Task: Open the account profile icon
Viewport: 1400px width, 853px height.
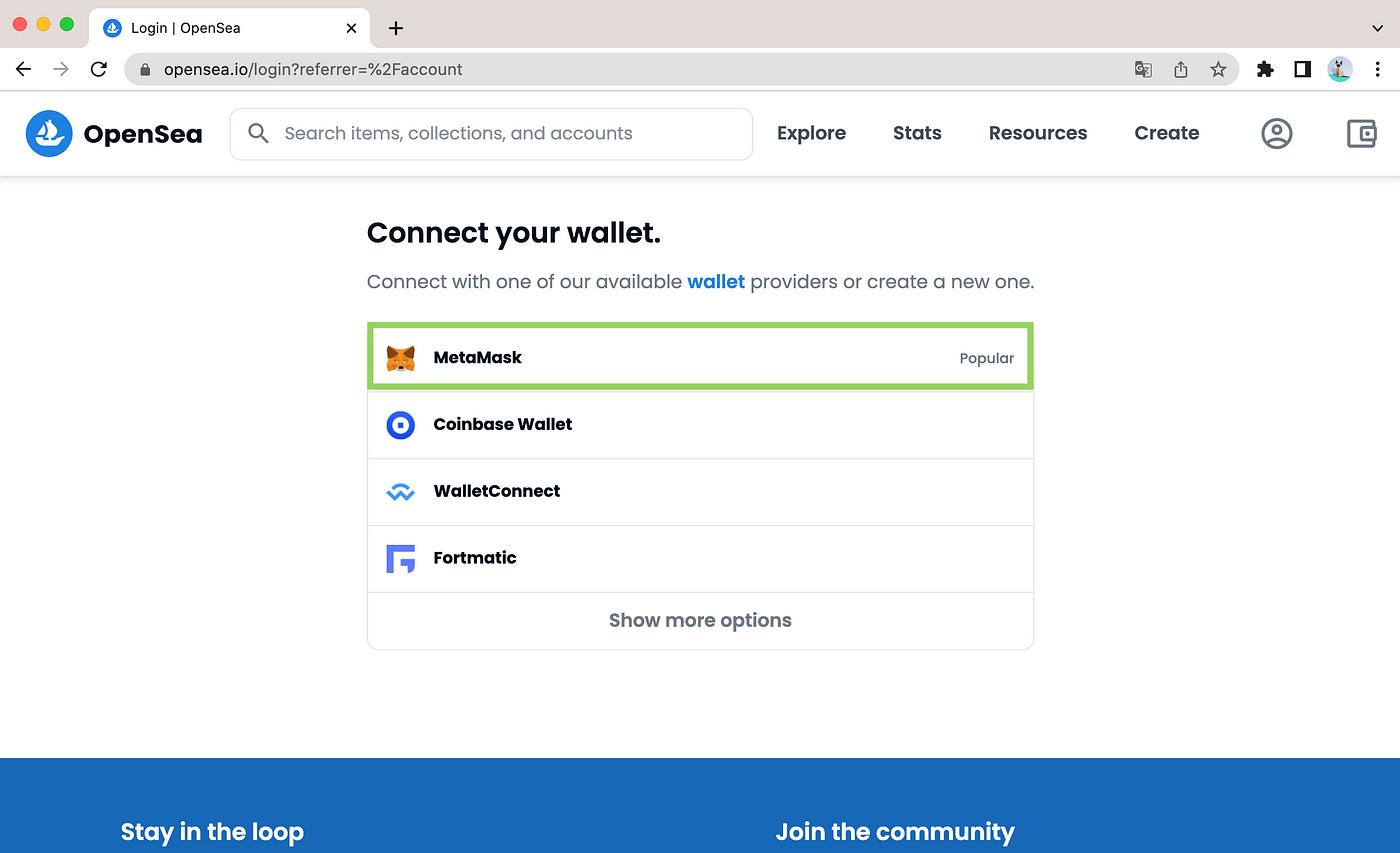Action: coord(1276,133)
